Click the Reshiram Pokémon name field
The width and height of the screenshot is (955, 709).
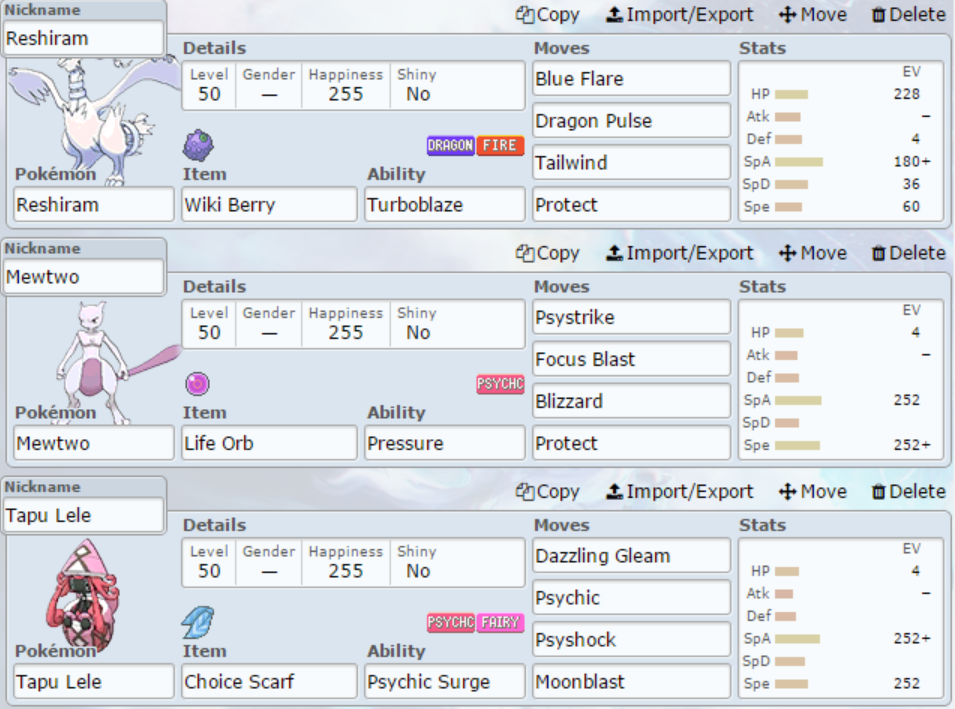click(x=94, y=205)
